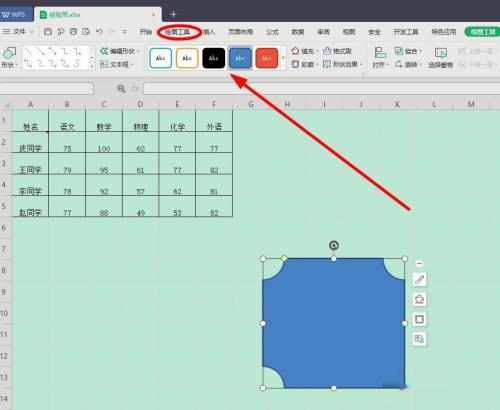Select column D header
This screenshot has height=410, width=500.
click(x=140, y=104)
